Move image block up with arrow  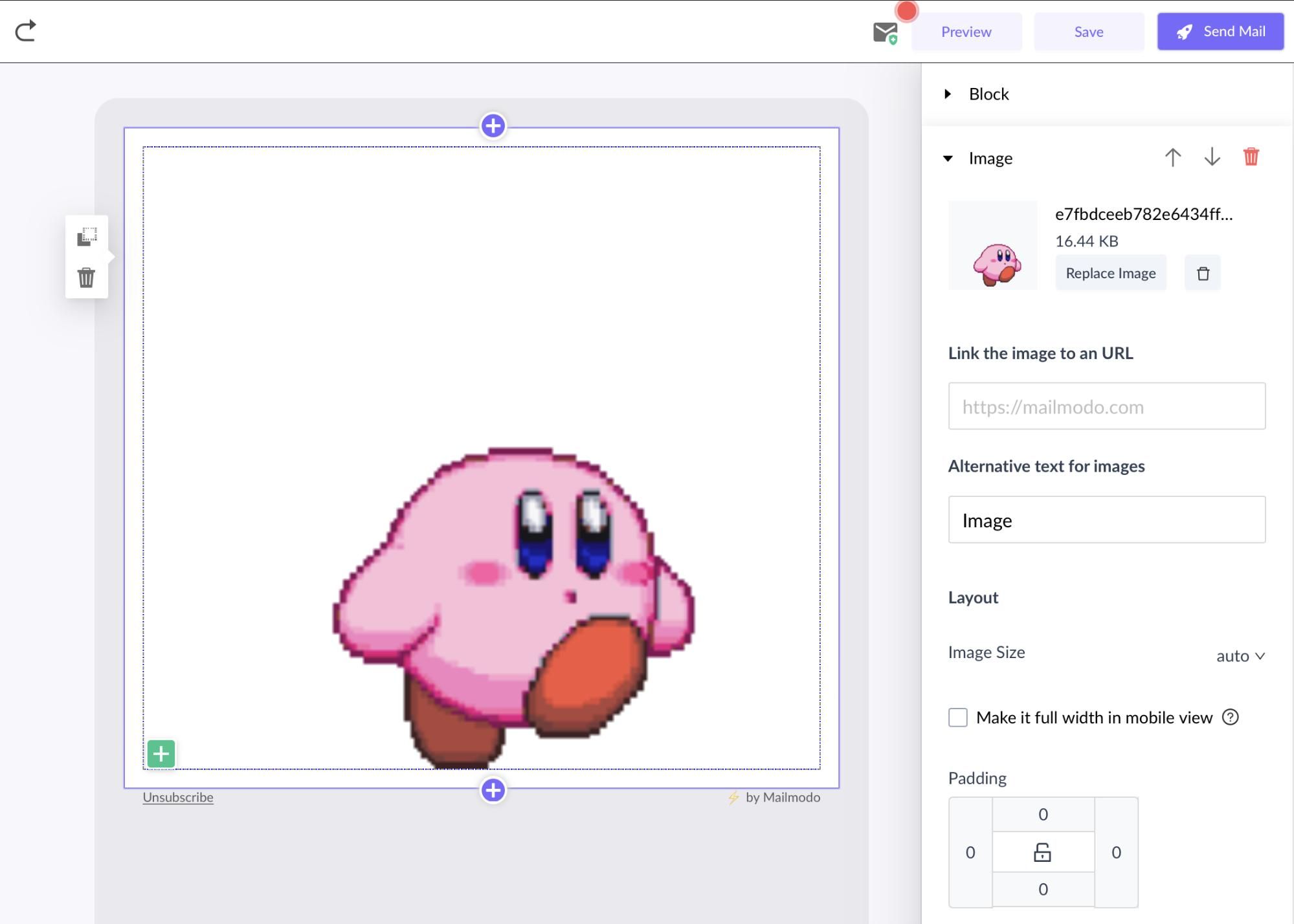click(x=1173, y=157)
